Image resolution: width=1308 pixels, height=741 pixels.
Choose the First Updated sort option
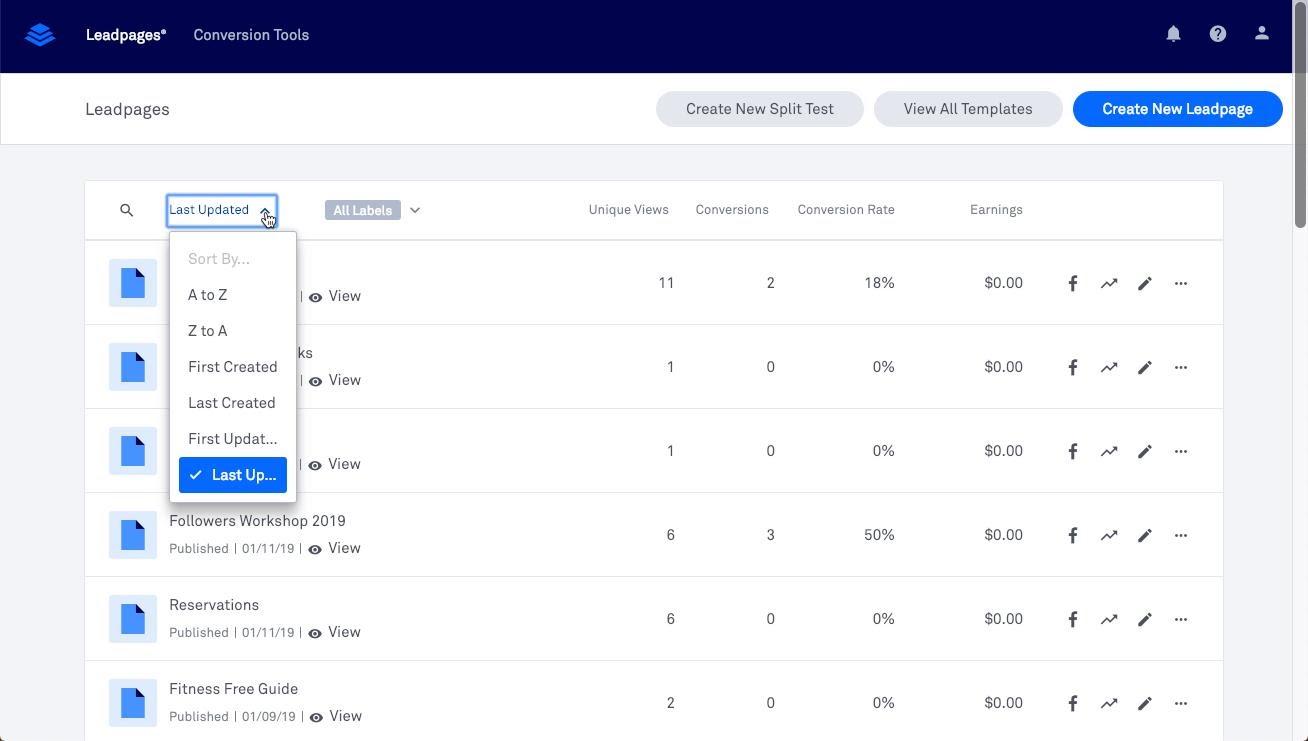coord(233,439)
